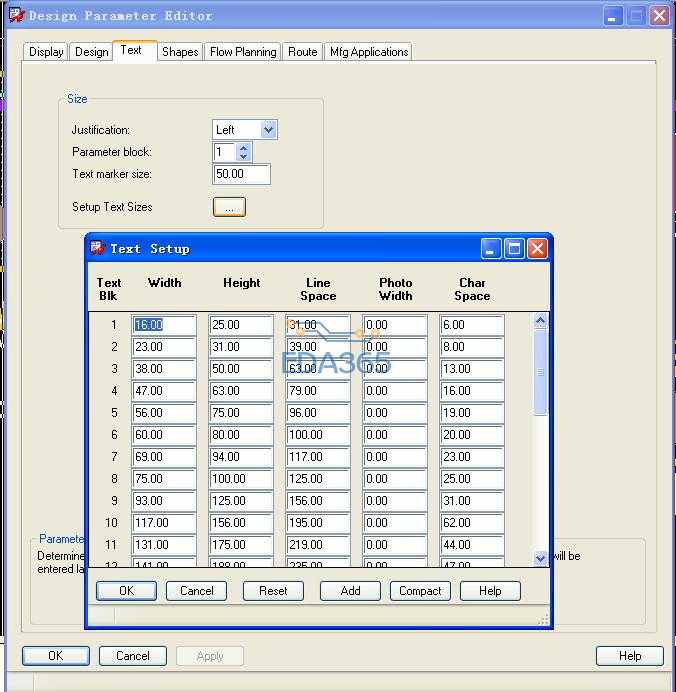Switch to the Shapes tab

pos(180,52)
